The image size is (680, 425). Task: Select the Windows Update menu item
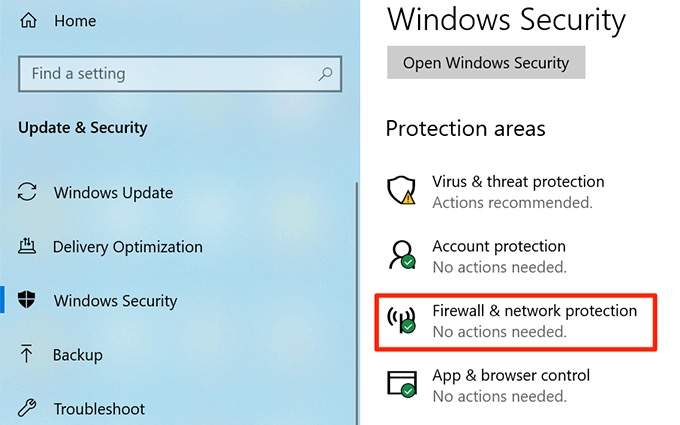(113, 192)
